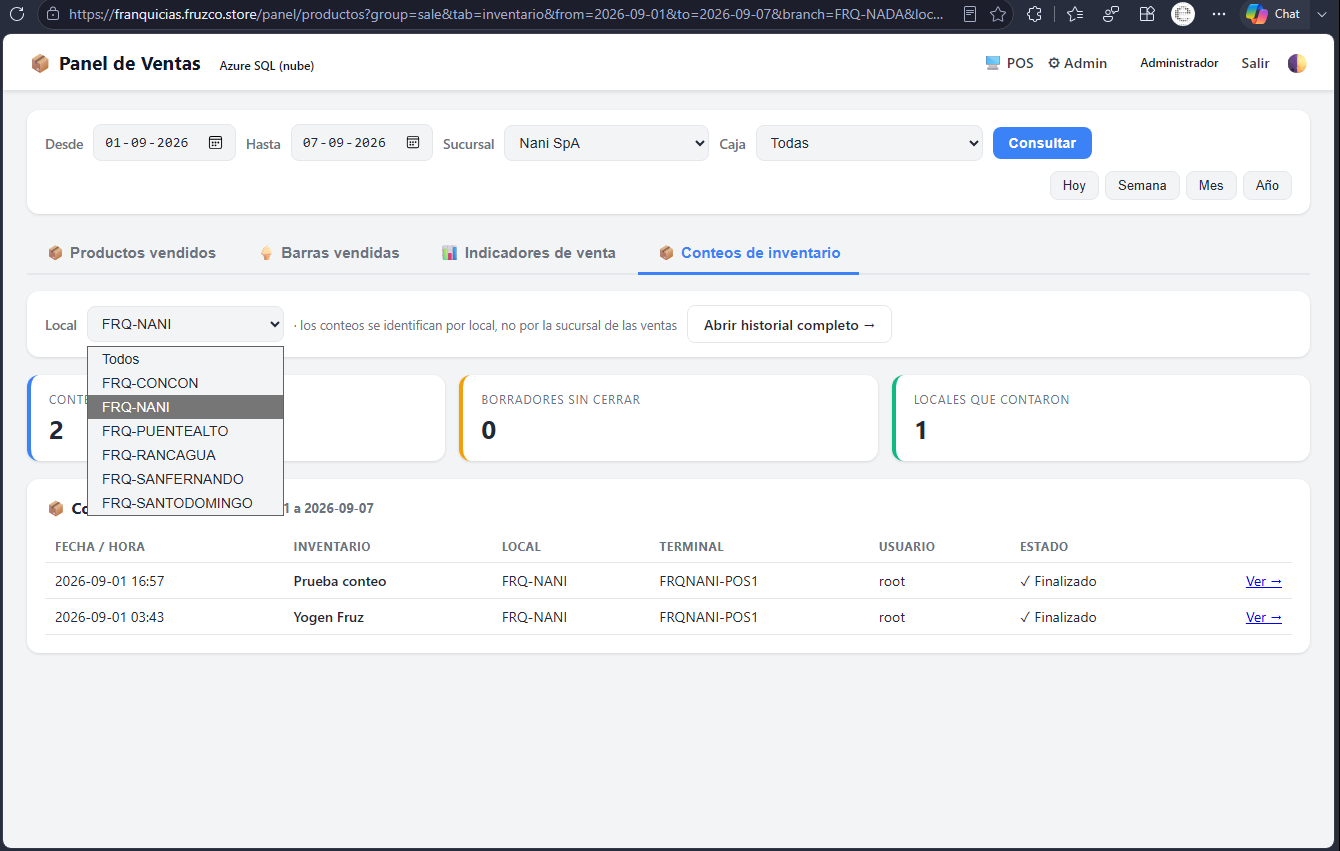This screenshot has height=851, width=1340.
Task: Switch to the Productos vendidos tab
Action: click(x=132, y=253)
